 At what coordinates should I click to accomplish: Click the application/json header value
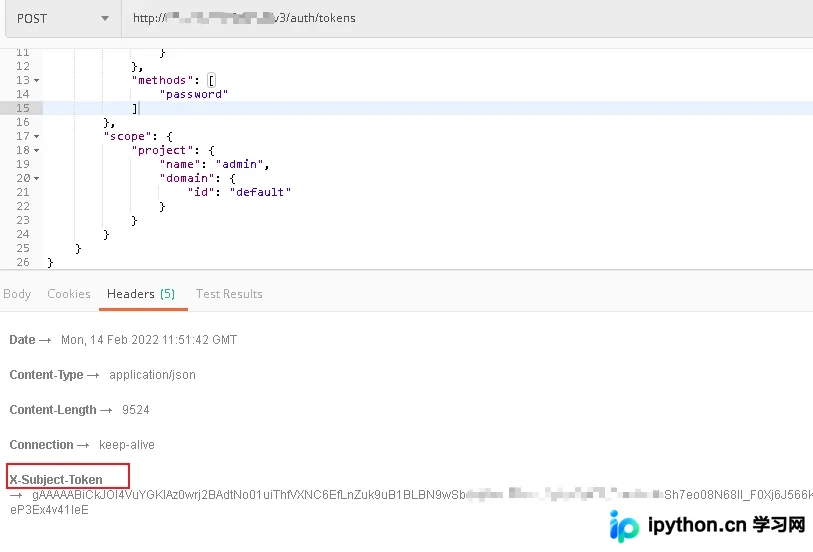pyautogui.click(x=152, y=375)
